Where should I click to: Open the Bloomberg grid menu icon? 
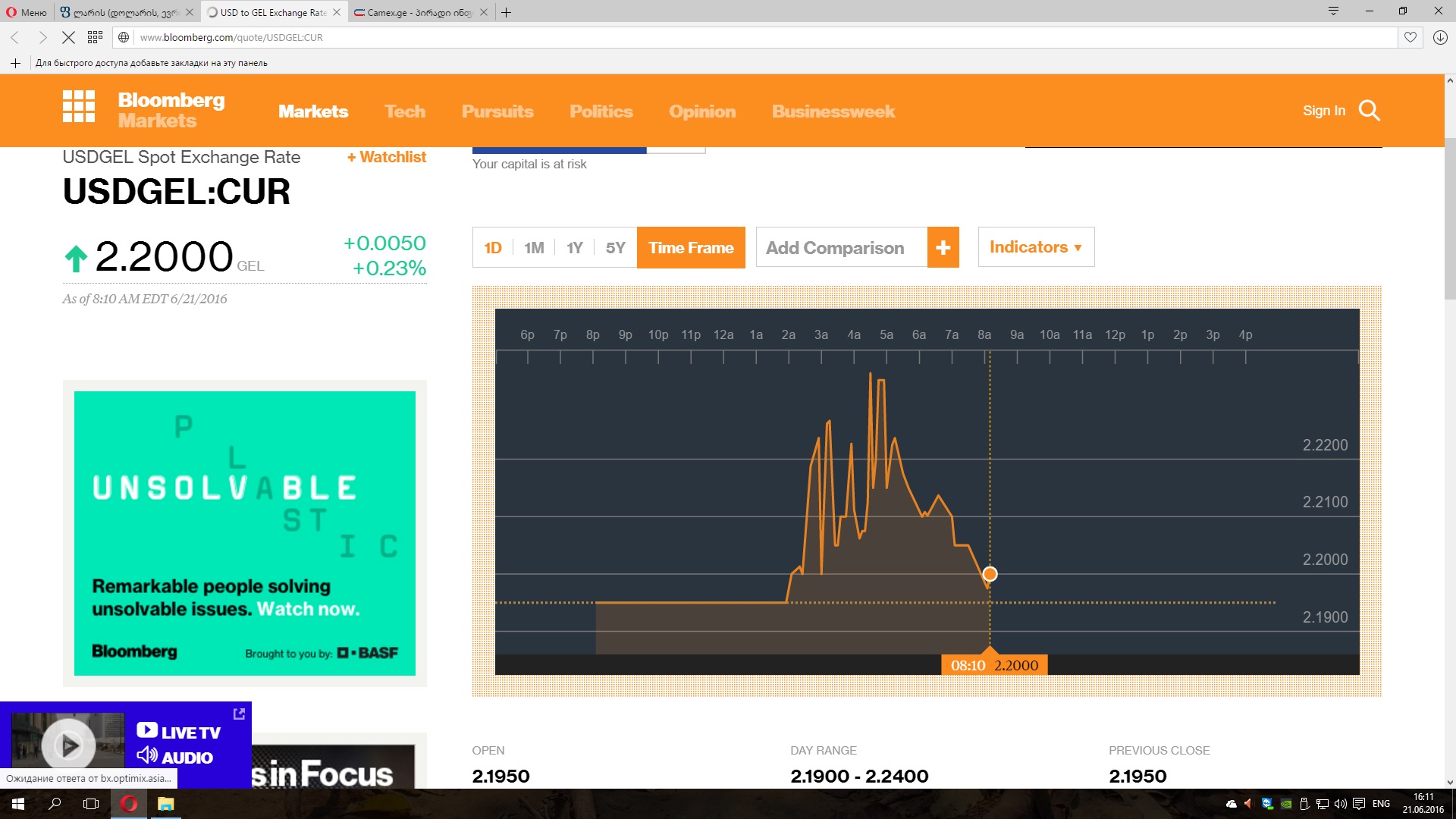79,106
